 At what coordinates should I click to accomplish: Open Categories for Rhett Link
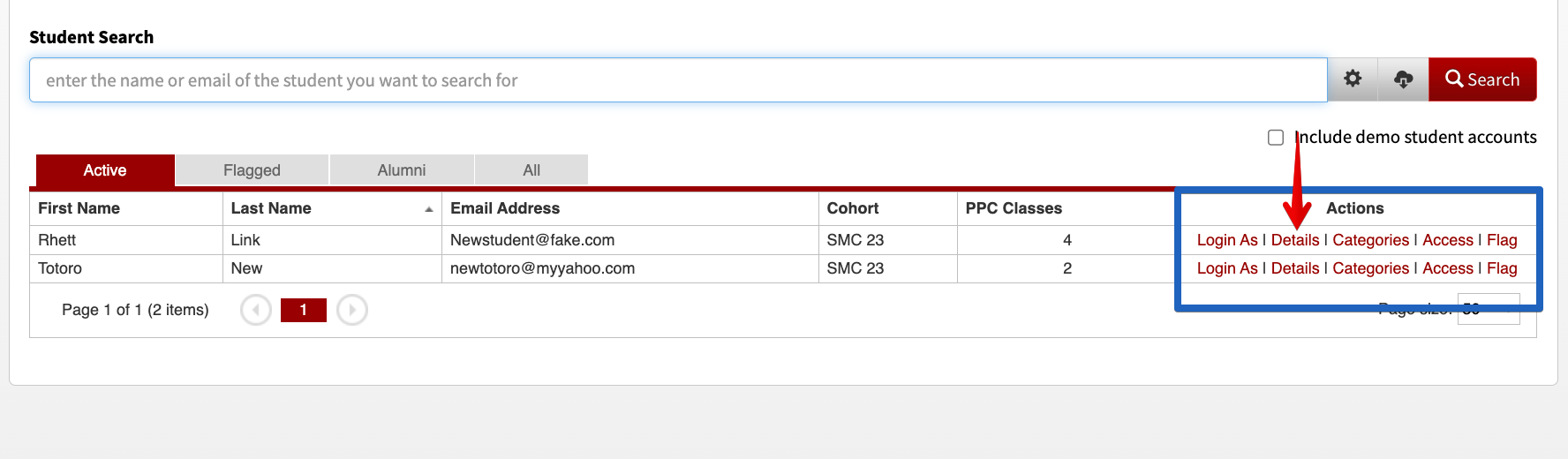point(1371,240)
